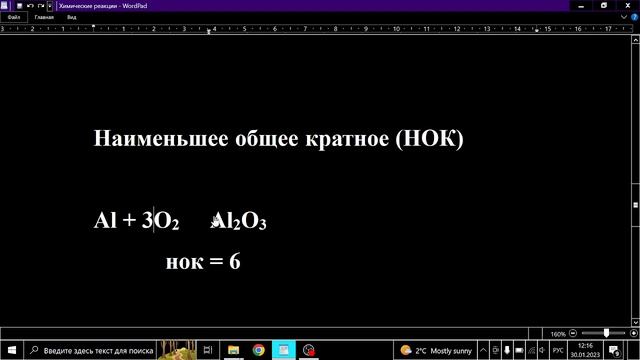Click the Save icon in quick access toolbar
The width and height of the screenshot is (640, 360).
point(19,6)
